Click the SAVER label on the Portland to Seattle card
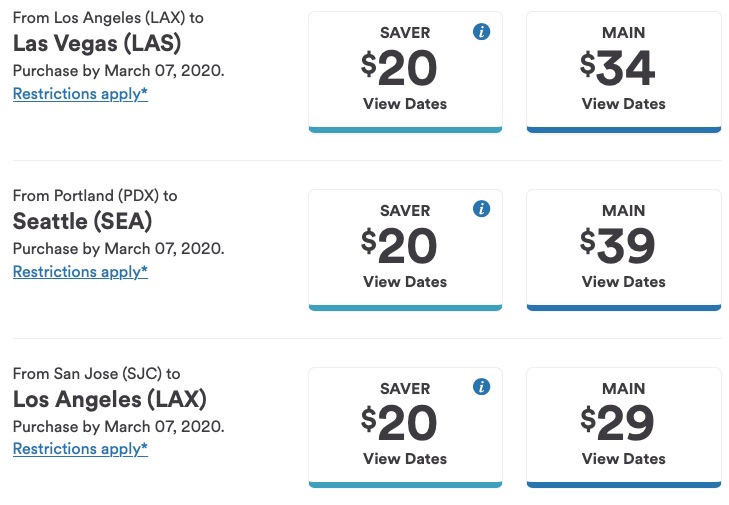The width and height of the screenshot is (729, 505). pos(405,211)
